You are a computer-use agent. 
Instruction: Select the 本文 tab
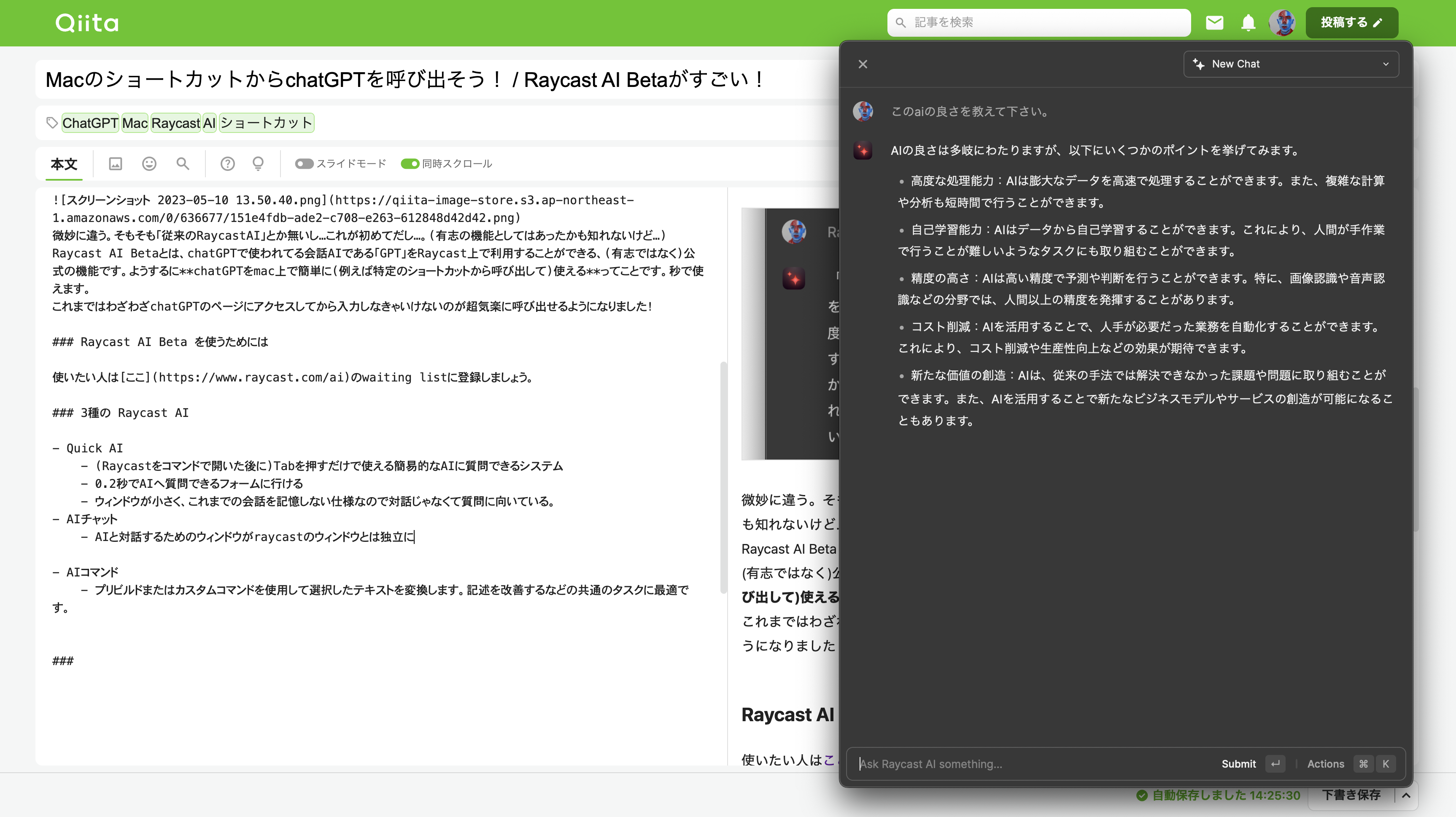tap(63, 164)
